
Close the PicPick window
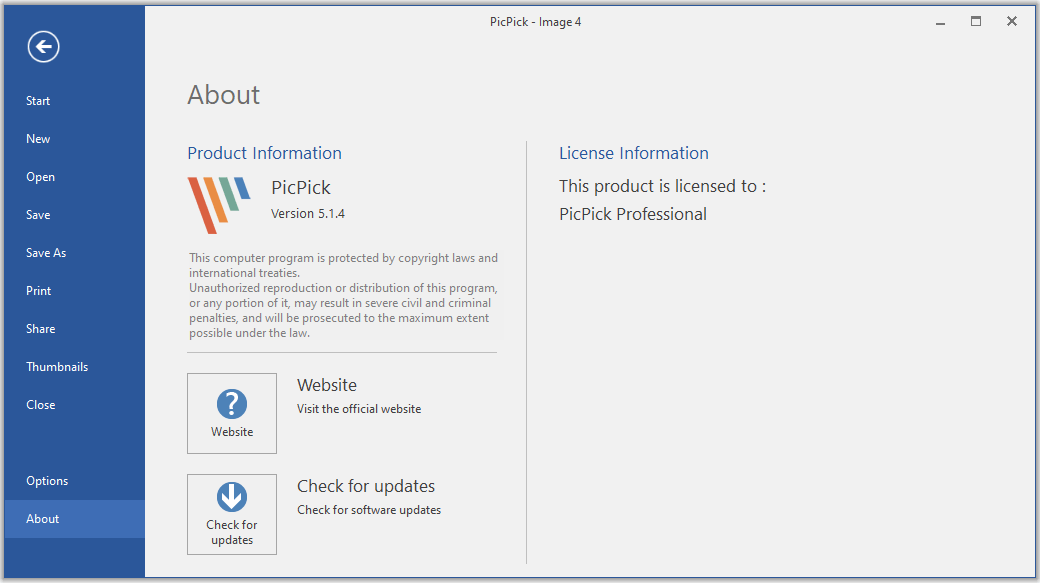(x=1012, y=21)
